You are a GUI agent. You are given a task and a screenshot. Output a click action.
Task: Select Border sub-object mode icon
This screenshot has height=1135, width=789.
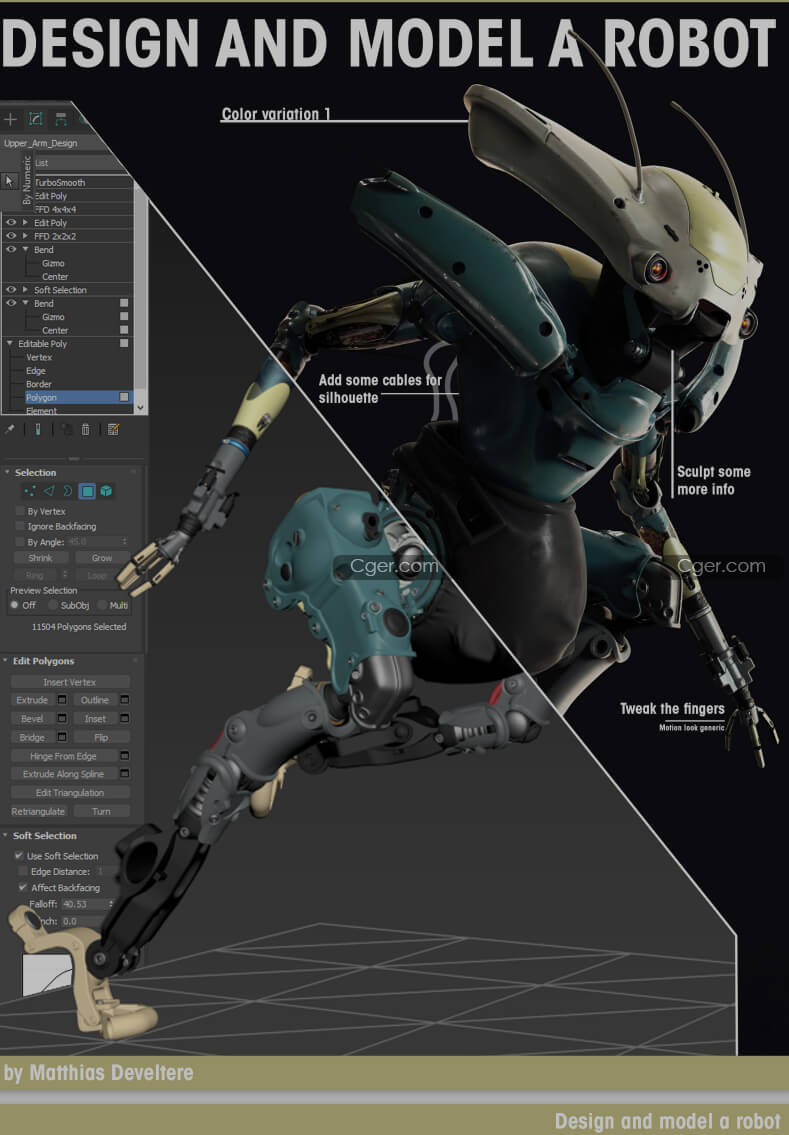pyautogui.click(x=68, y=491)
